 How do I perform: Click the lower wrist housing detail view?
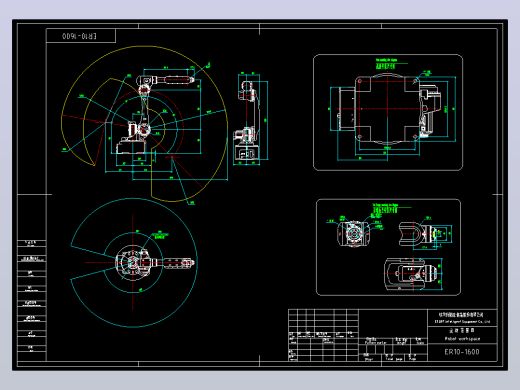(x=411, y=274)
